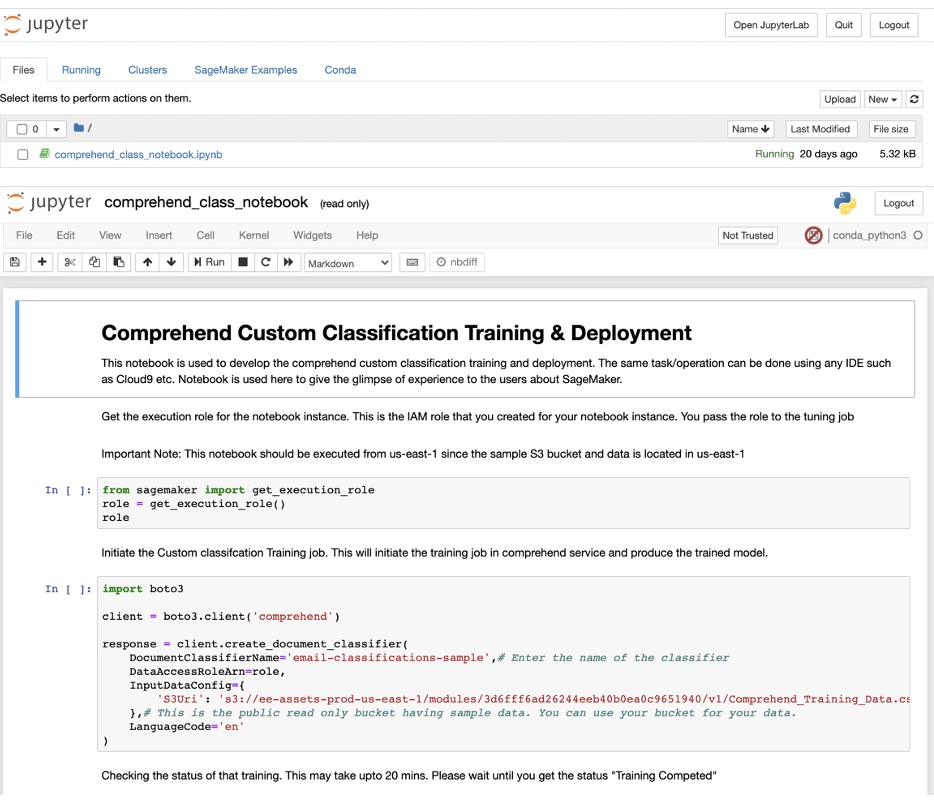This screenshot has width=934, height=804.
Task: Click the boto3 create_document_classifier code cell
Action: tap(503, 664)
